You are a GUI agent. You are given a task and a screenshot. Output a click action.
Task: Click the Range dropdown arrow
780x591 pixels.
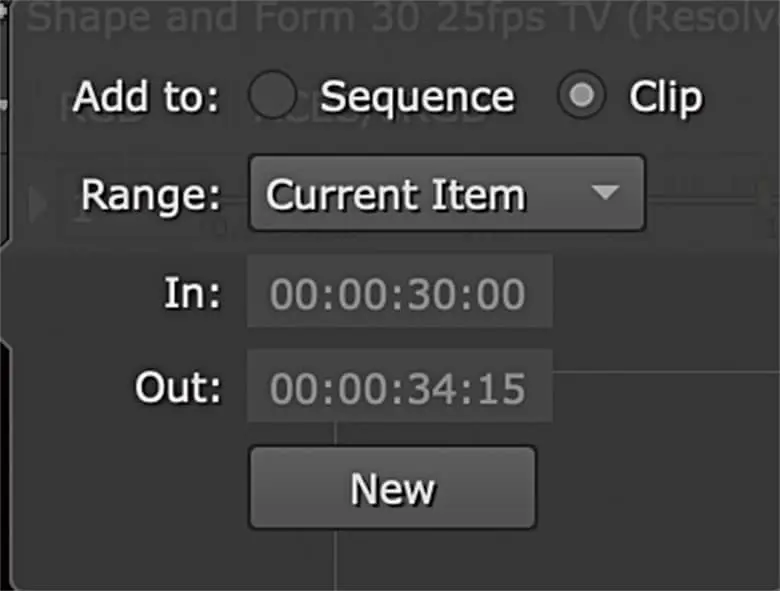605,193
